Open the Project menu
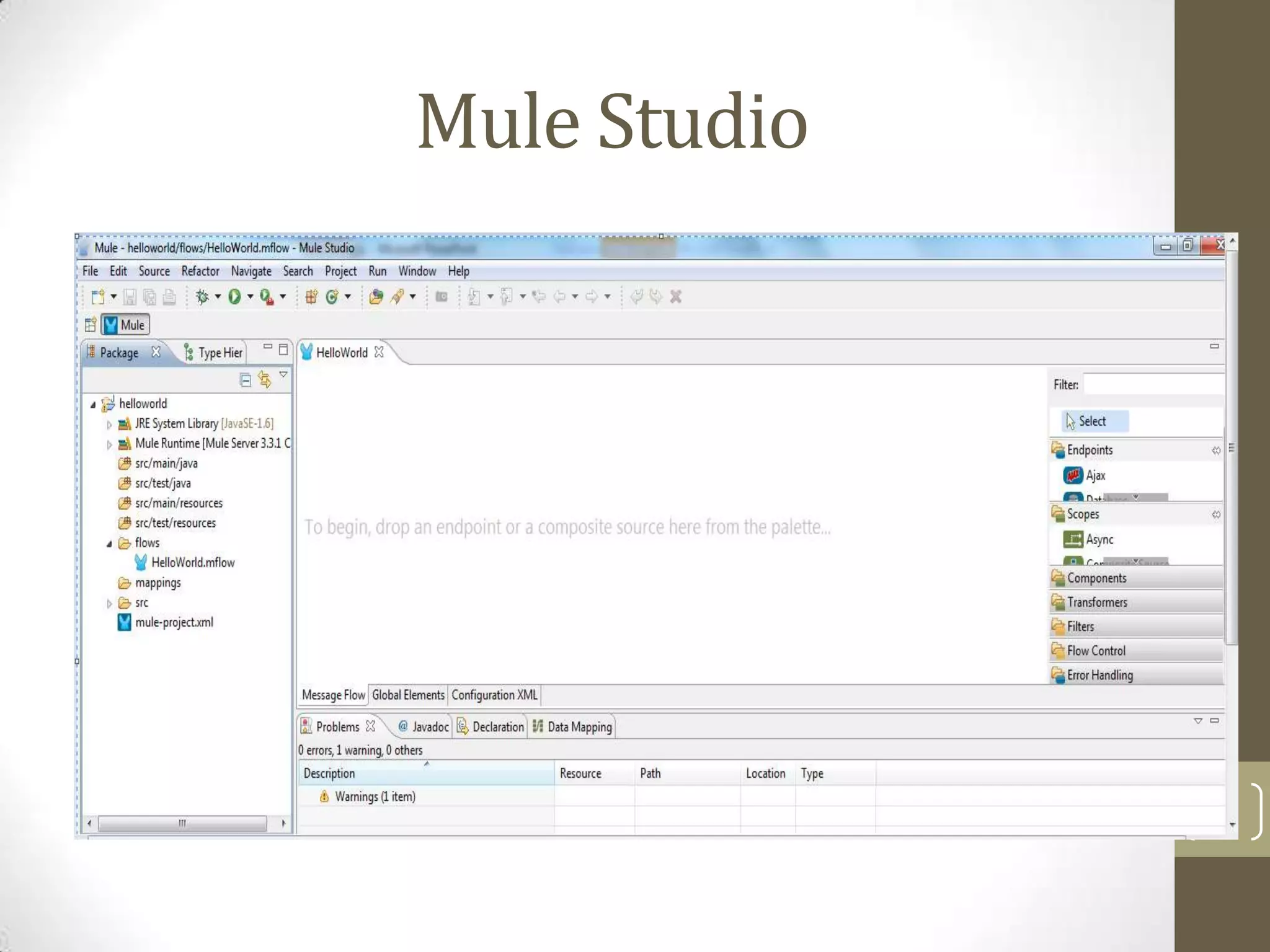The width and height of the screenshot is (1270, 952). tap(340, 271)
